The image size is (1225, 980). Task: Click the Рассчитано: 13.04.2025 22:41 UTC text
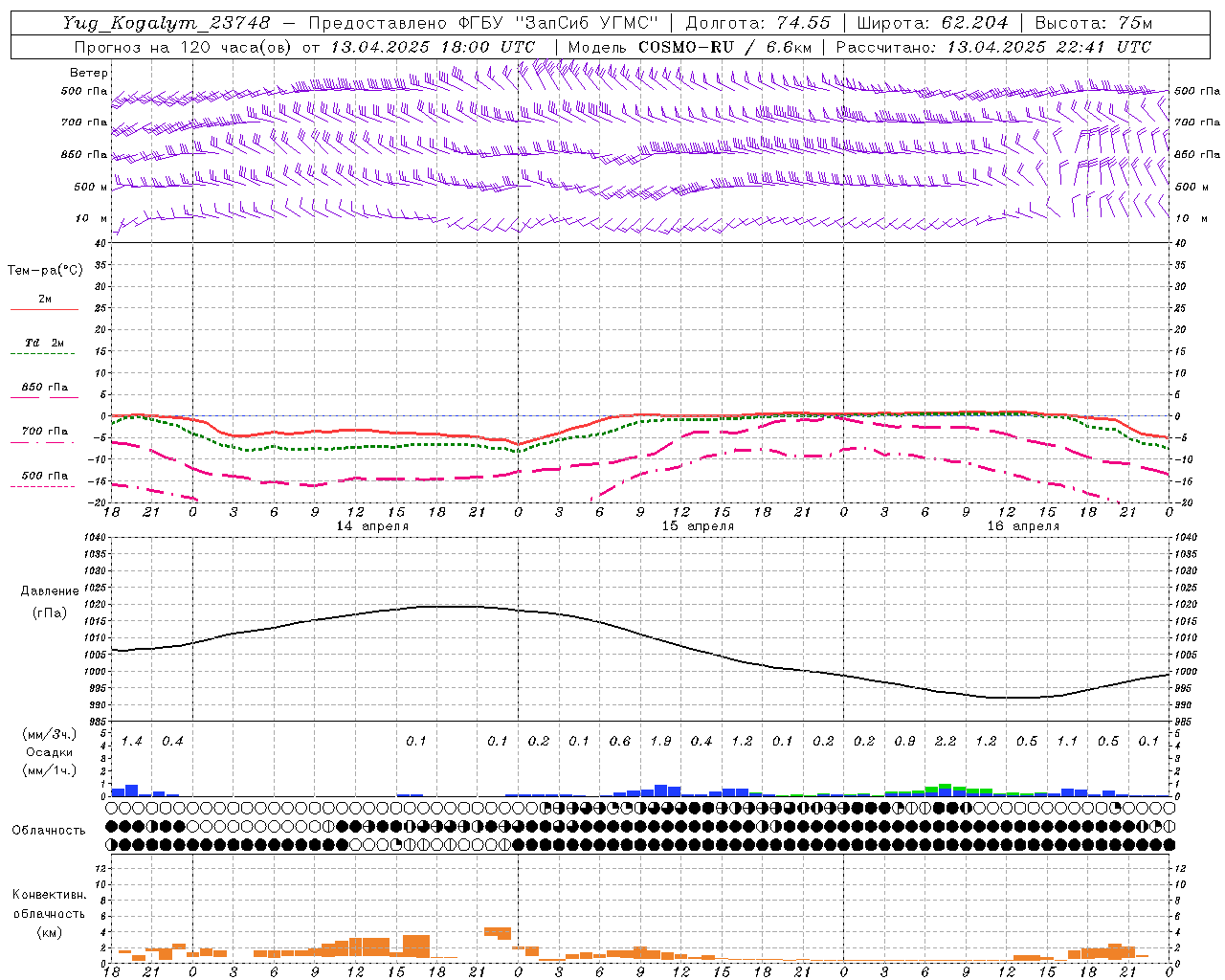pos(993,47)
